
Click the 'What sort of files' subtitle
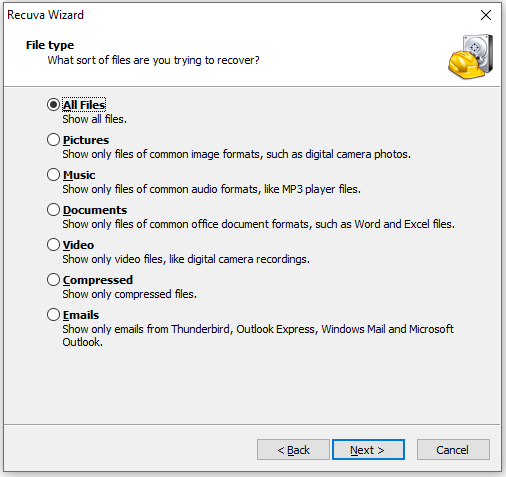tap(153, 60)
